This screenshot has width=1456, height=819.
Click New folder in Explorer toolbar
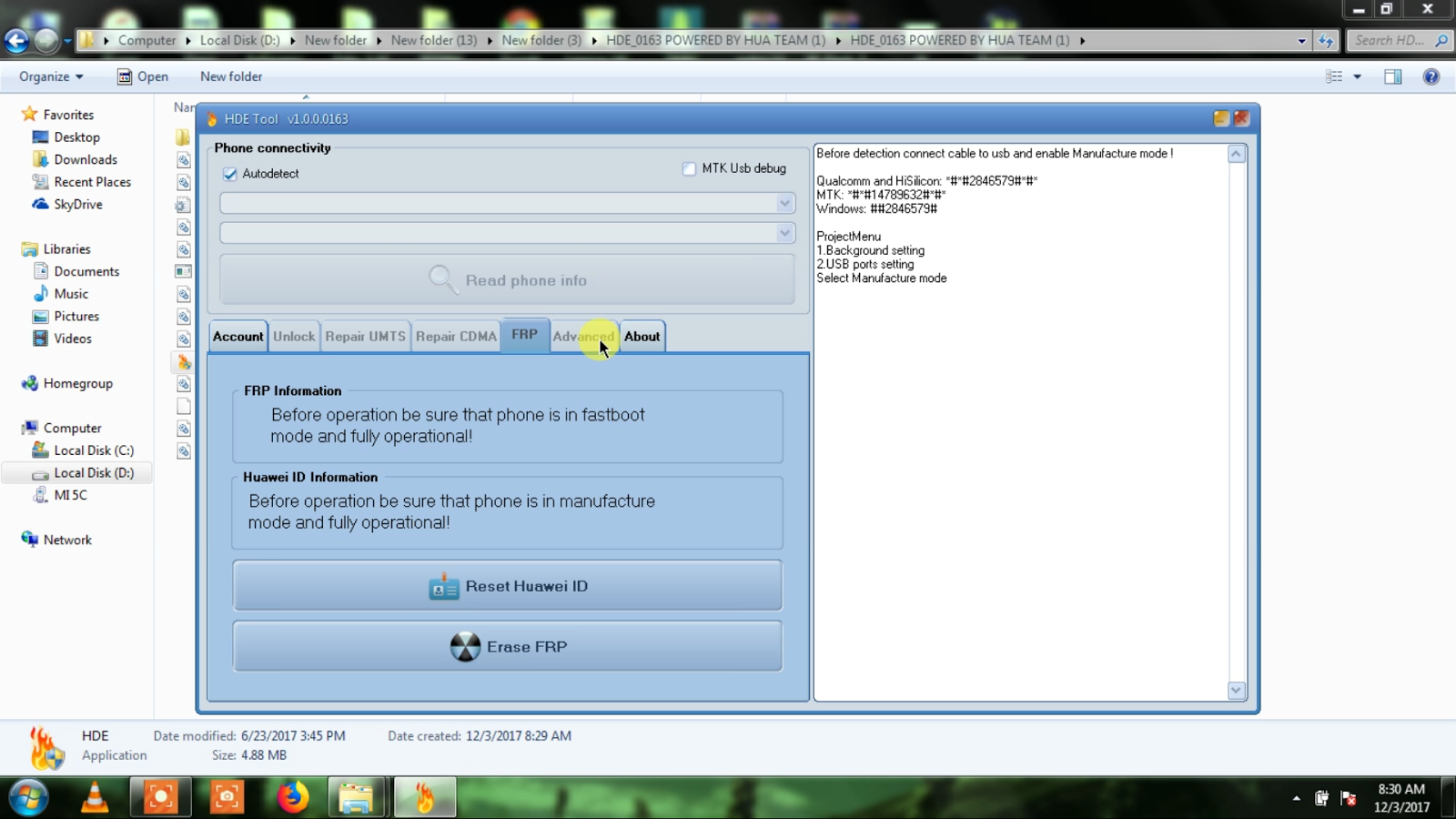point(231,76)
